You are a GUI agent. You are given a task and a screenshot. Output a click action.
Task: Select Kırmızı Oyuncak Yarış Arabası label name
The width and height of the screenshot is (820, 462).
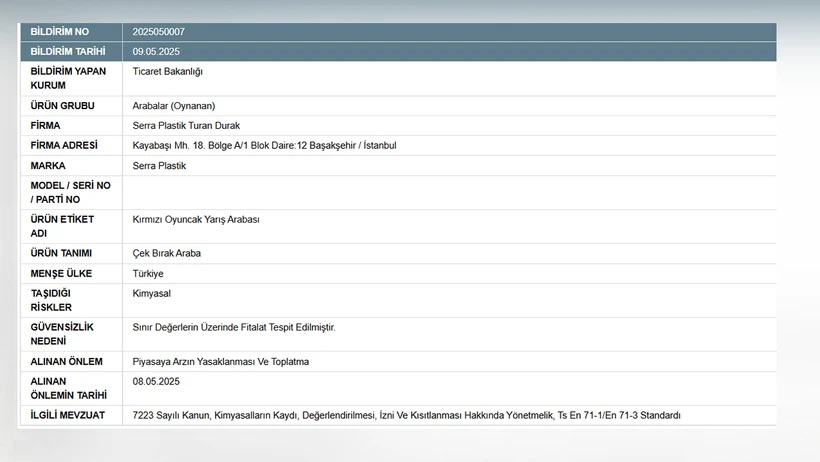[x=196, y=219]
